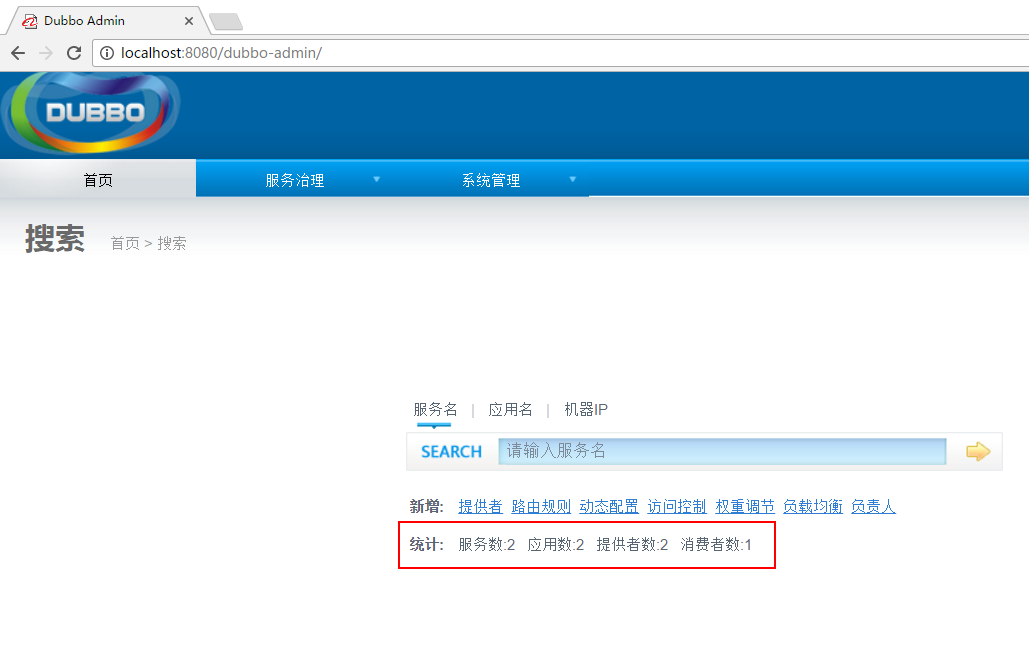Close the Dubbo Admin browser tab
The image size is (1029, 662).
pyautogui.click(x=188, y=21)
